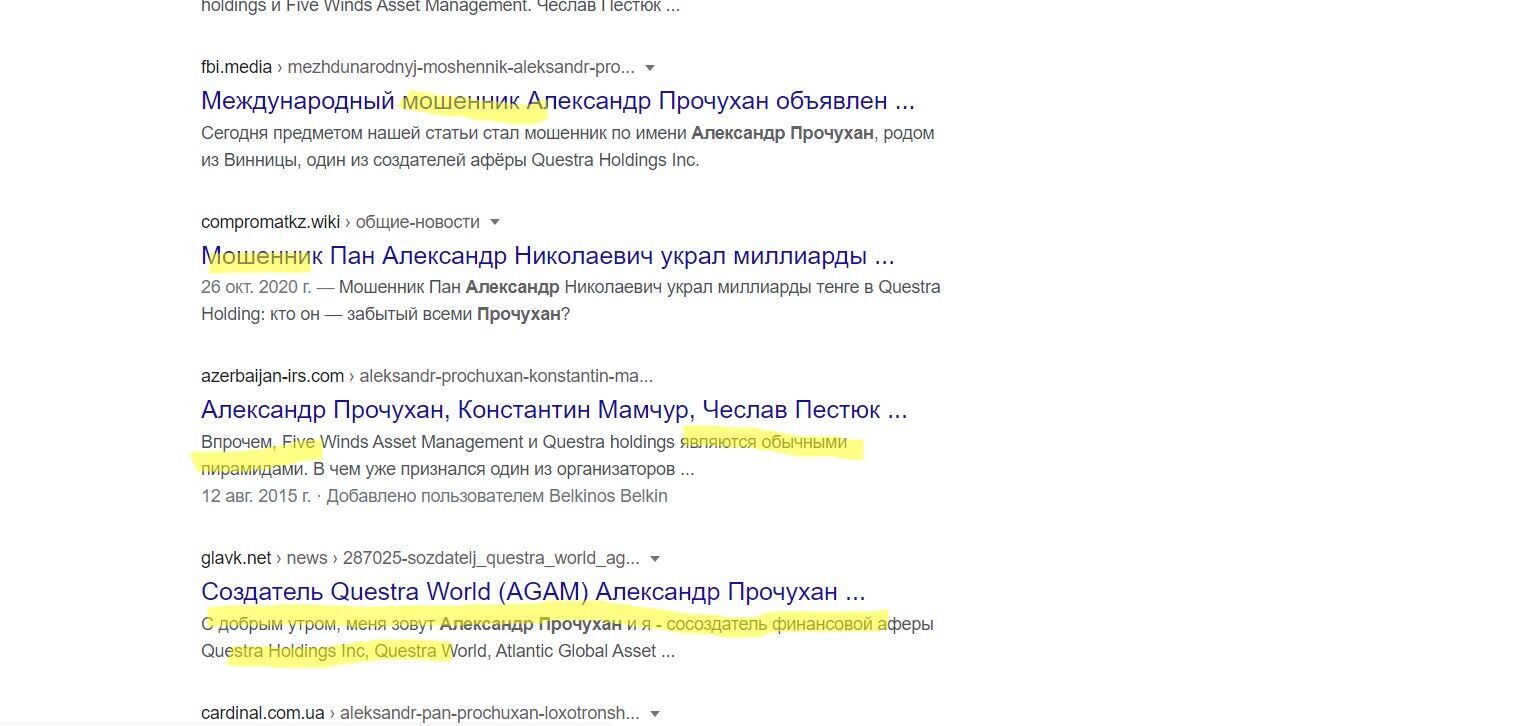Click the '26 окт. 2020 г.' snippet date

point(256,287)
